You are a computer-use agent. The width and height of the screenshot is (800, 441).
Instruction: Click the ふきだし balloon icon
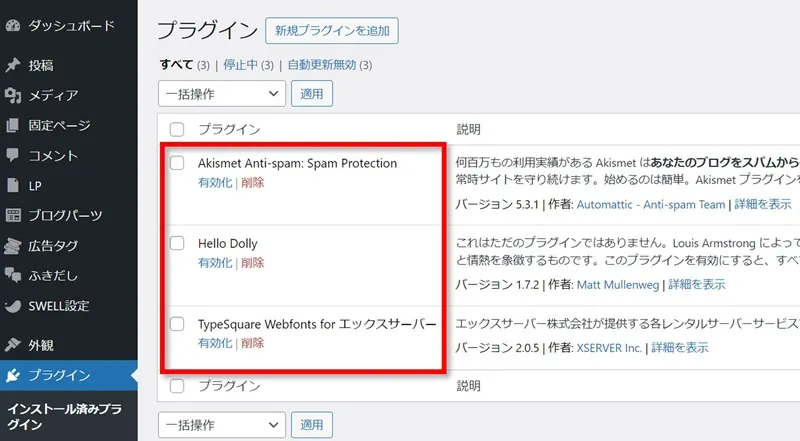click(13, 276)
